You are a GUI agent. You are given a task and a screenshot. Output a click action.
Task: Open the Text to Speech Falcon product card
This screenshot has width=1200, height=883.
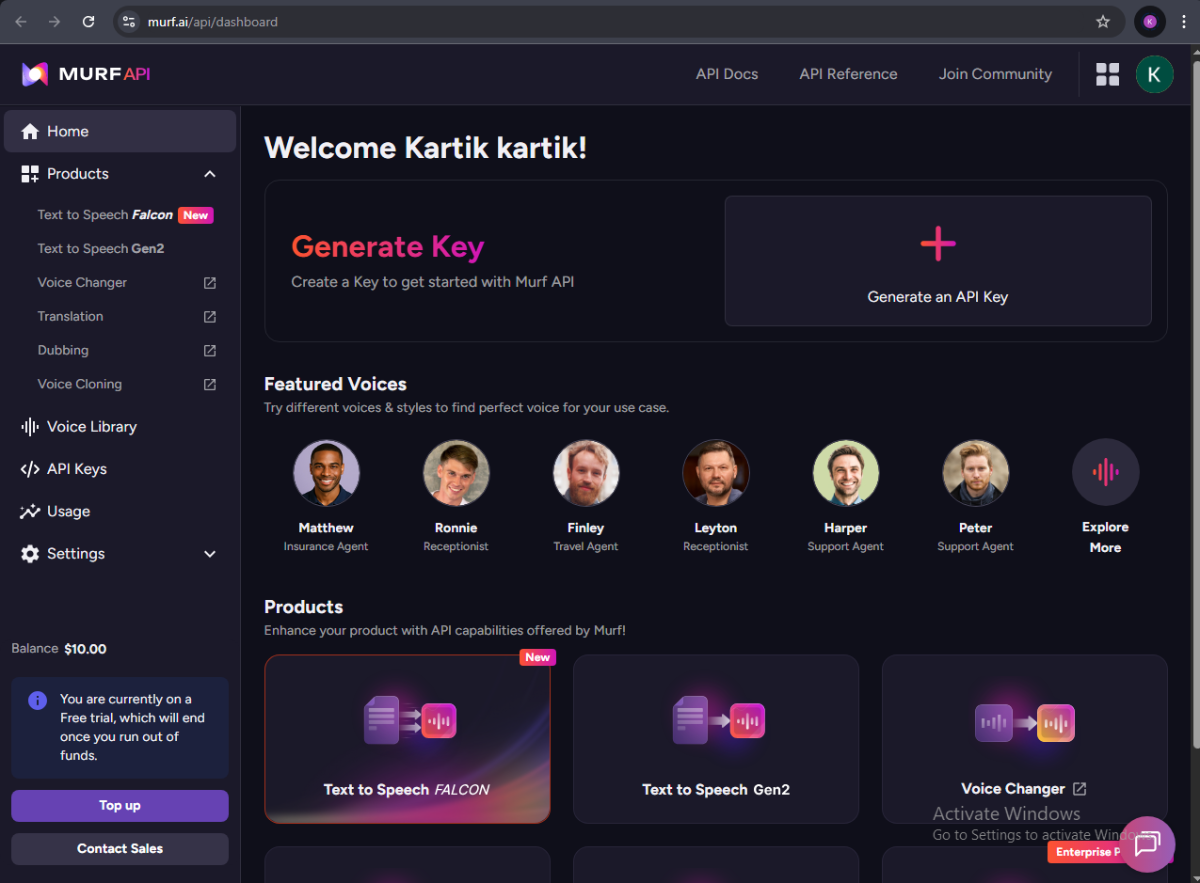[407, 739]
